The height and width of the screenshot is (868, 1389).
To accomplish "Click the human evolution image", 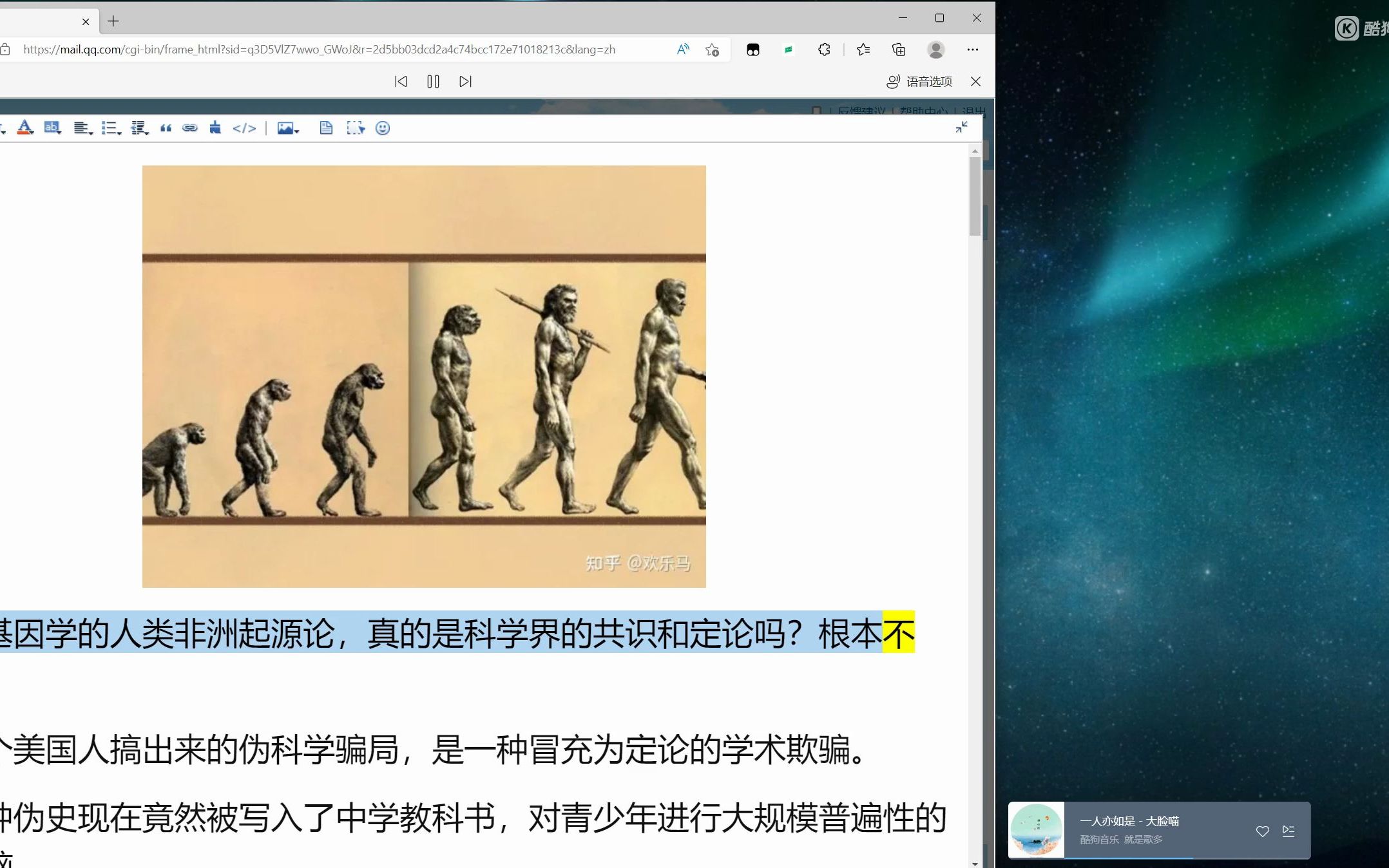I will [424, 376].
